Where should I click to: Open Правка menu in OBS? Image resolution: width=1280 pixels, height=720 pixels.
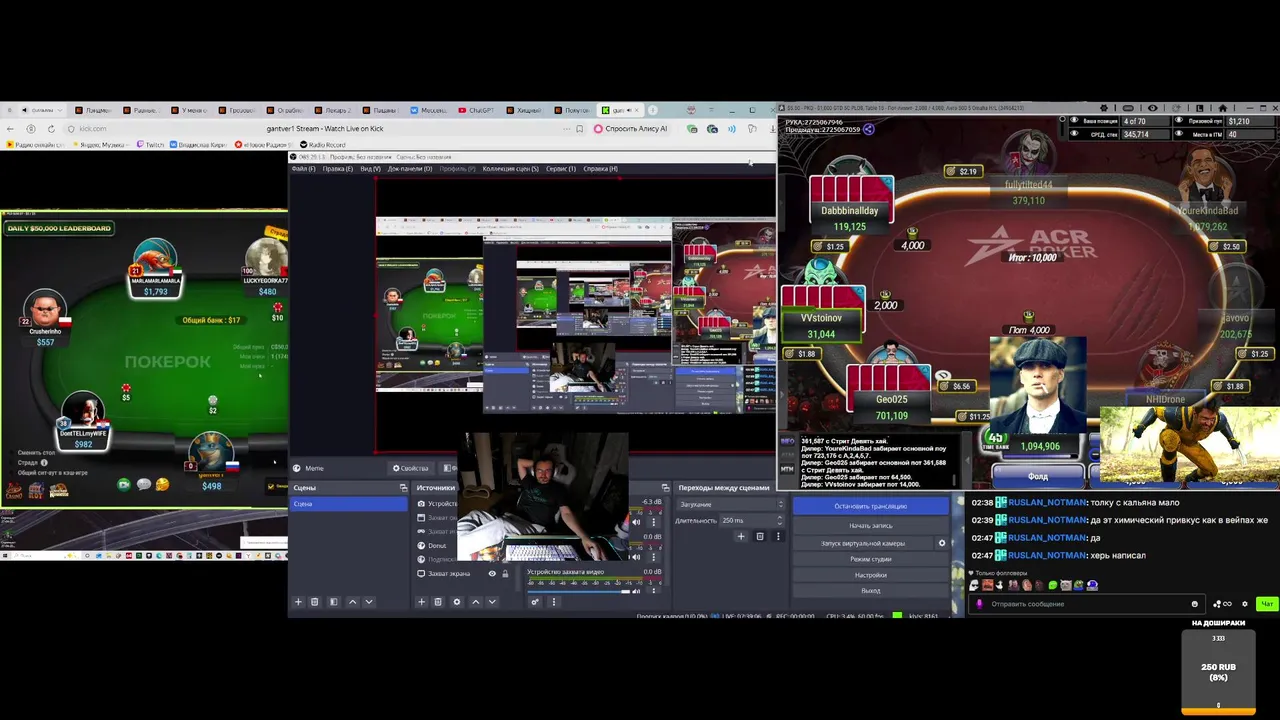[x=337, y=169]
